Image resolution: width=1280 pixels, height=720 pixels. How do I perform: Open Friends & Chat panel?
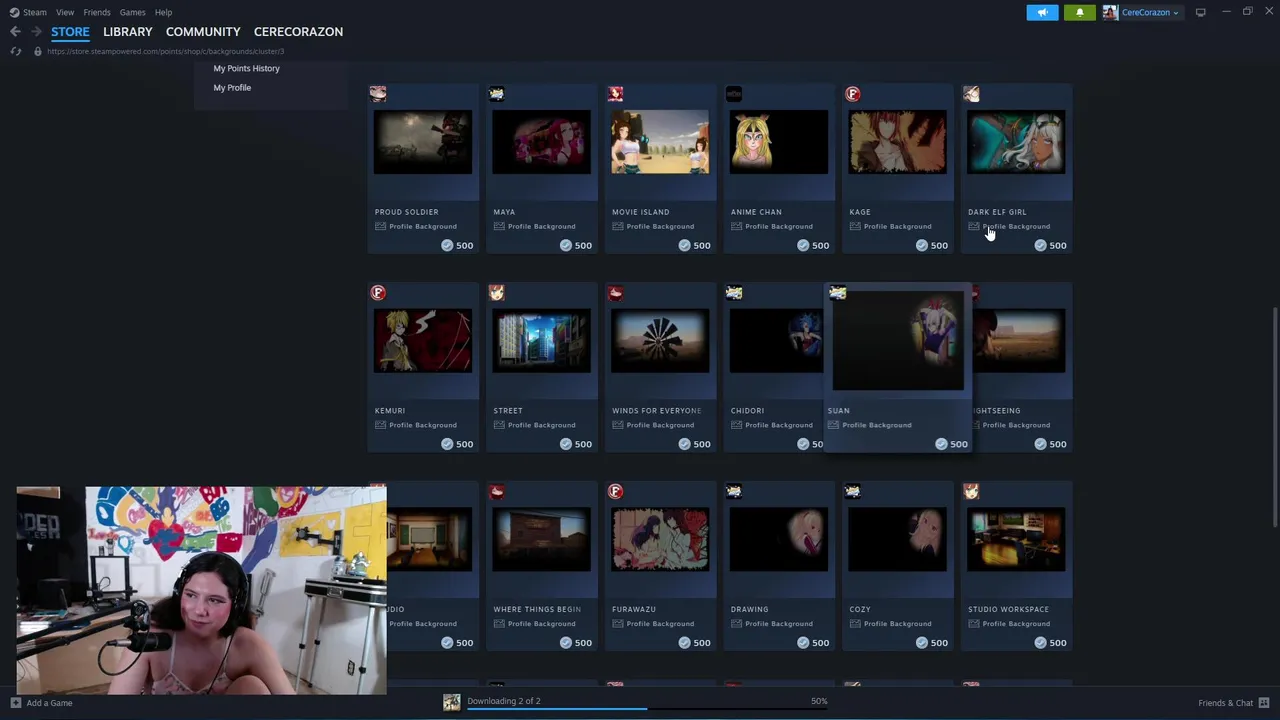point(1234,703)
